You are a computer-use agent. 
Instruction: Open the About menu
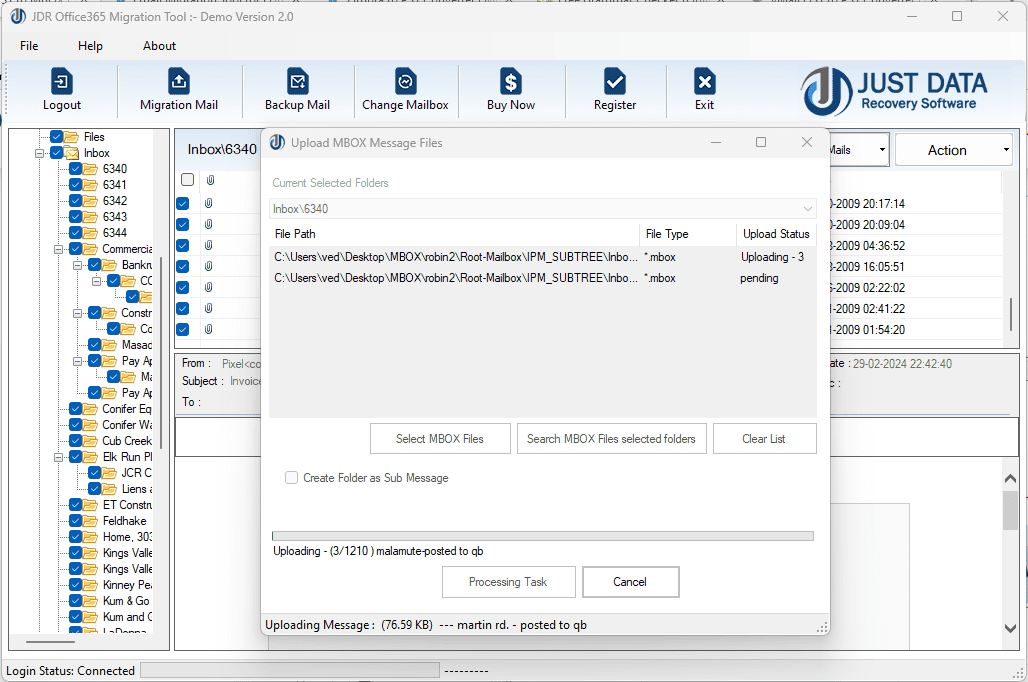[159, 46]
